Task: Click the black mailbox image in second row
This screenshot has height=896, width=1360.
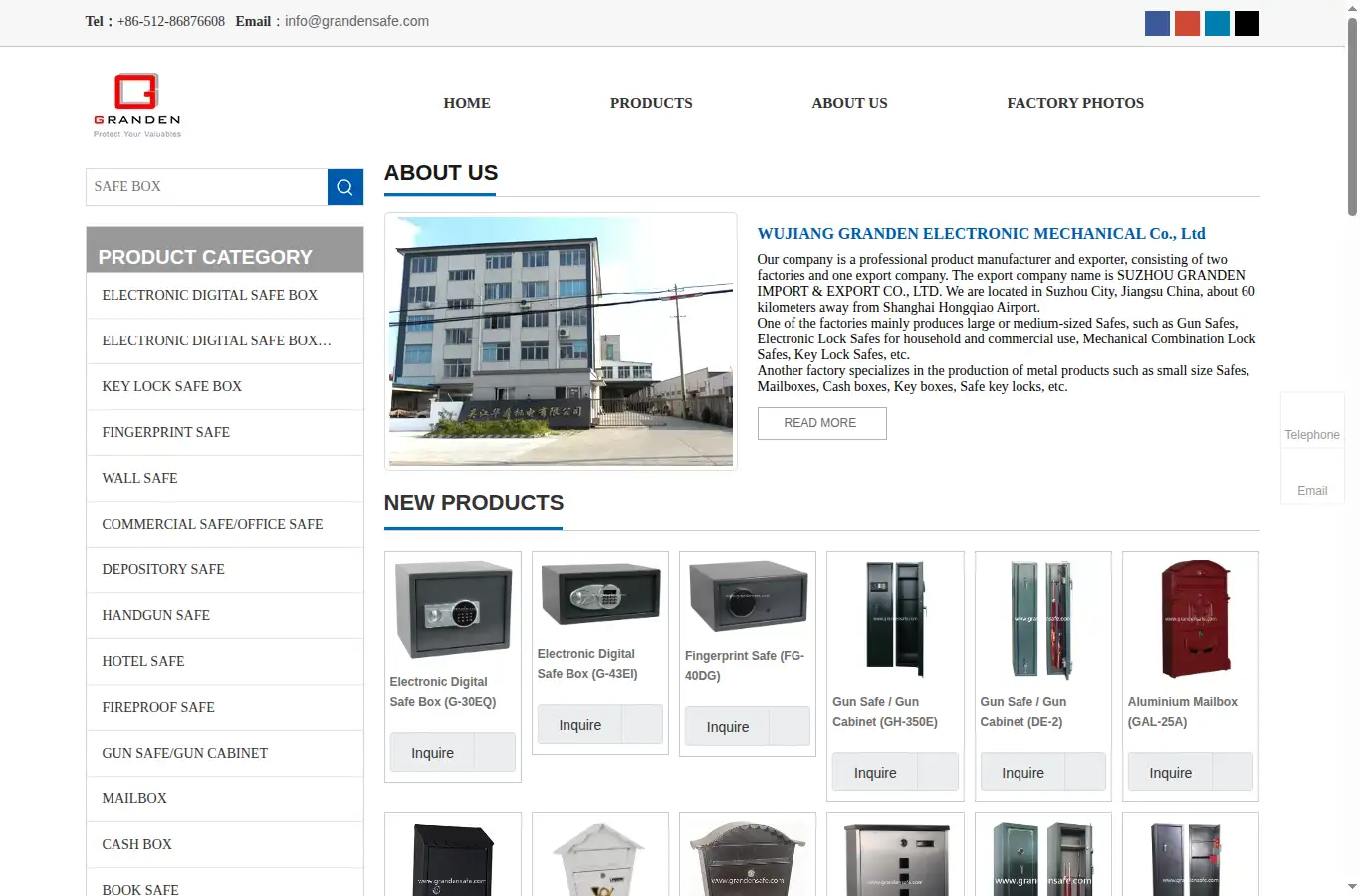Action: [x=453, y=857]
